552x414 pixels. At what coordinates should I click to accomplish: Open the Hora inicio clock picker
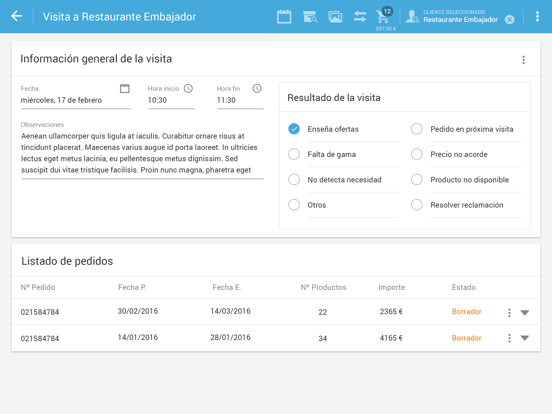tap(188, 88)
